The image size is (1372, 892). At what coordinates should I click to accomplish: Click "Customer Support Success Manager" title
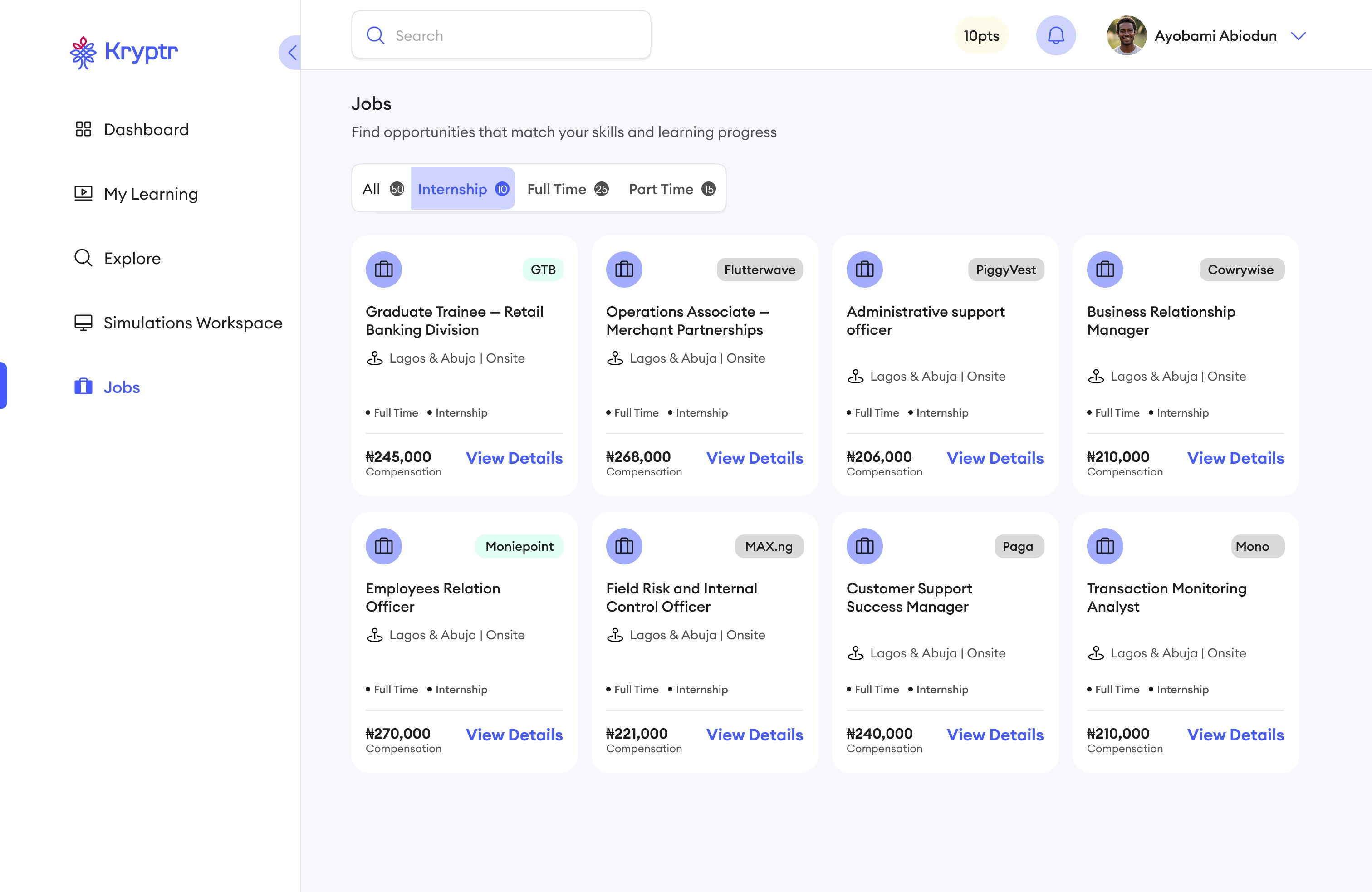909,598
